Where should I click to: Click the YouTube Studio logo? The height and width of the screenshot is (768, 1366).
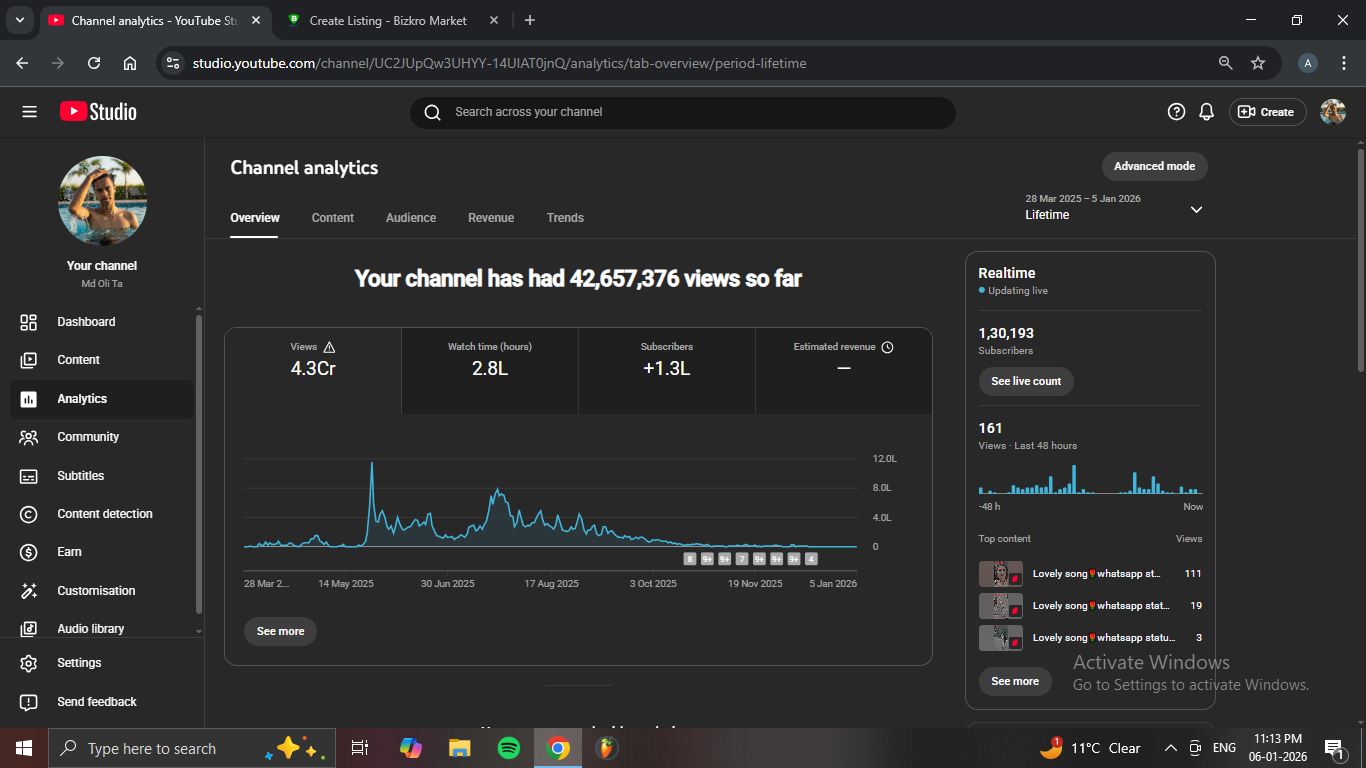[98, 112]
